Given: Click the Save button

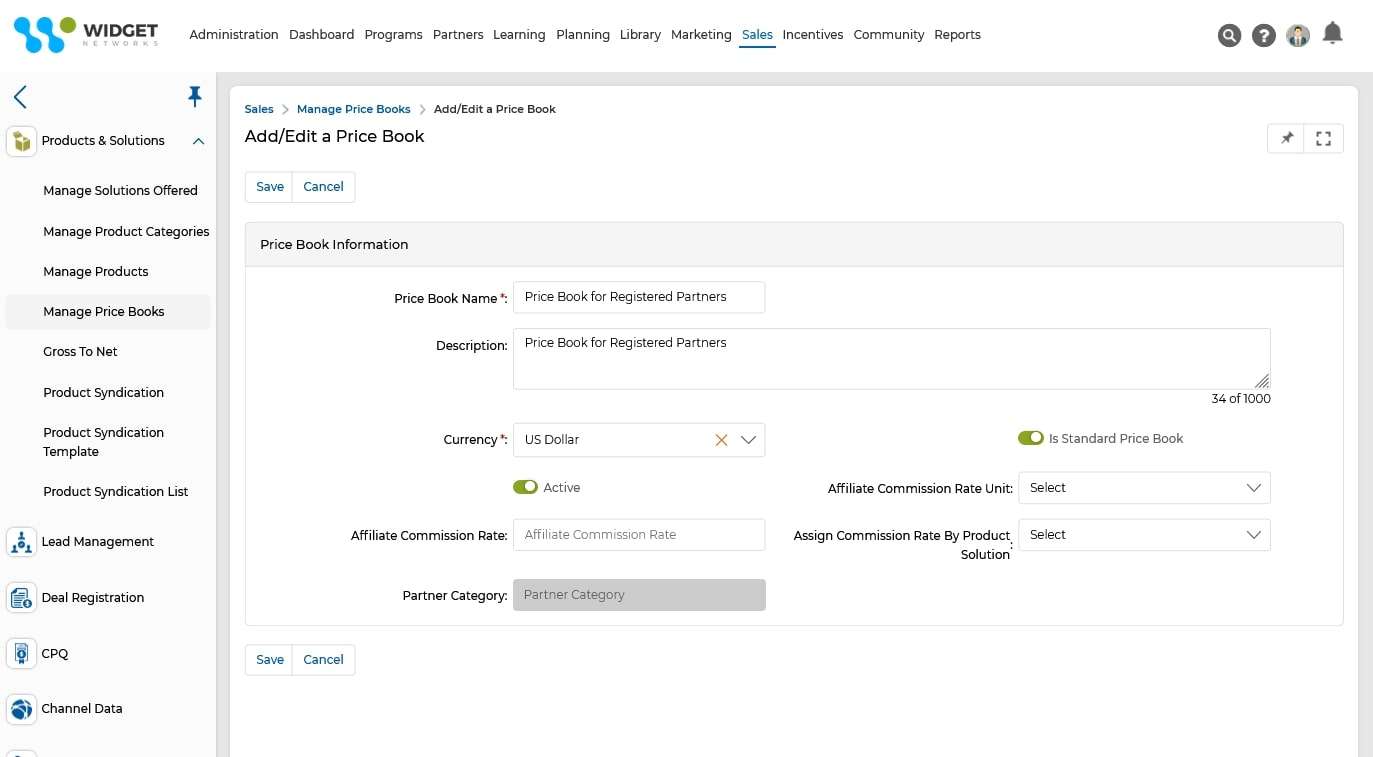Looking at the screenshot, I should tap(268, 186).
